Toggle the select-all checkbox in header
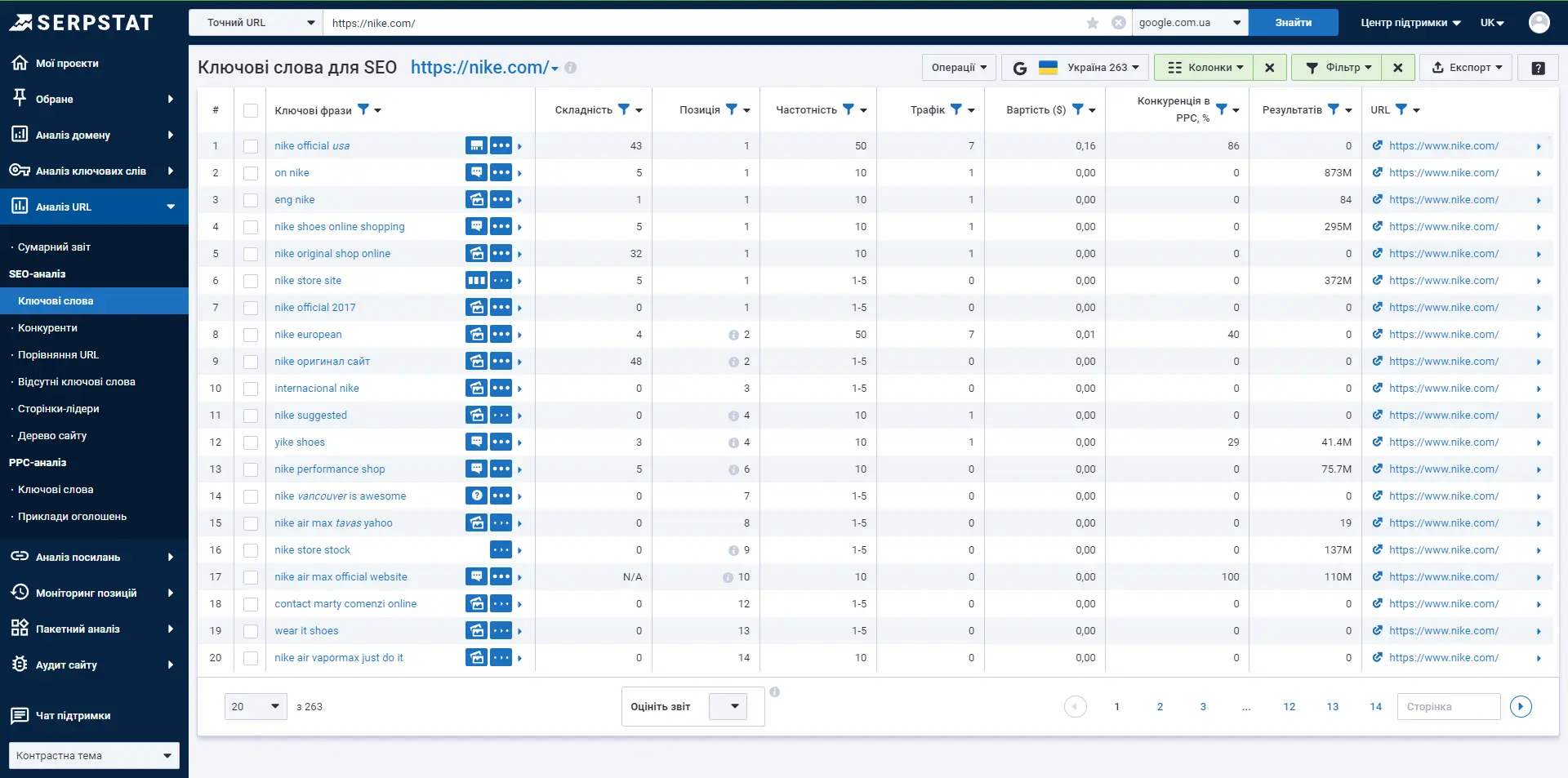Image resolution: width=1568 pixels, height=778 pixels. [251, 110]
